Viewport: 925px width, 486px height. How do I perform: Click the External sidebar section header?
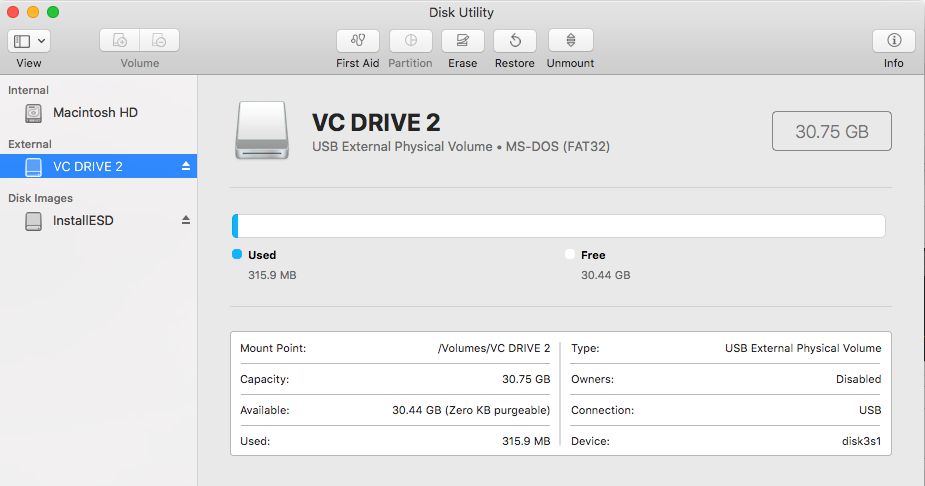point(29,145)
